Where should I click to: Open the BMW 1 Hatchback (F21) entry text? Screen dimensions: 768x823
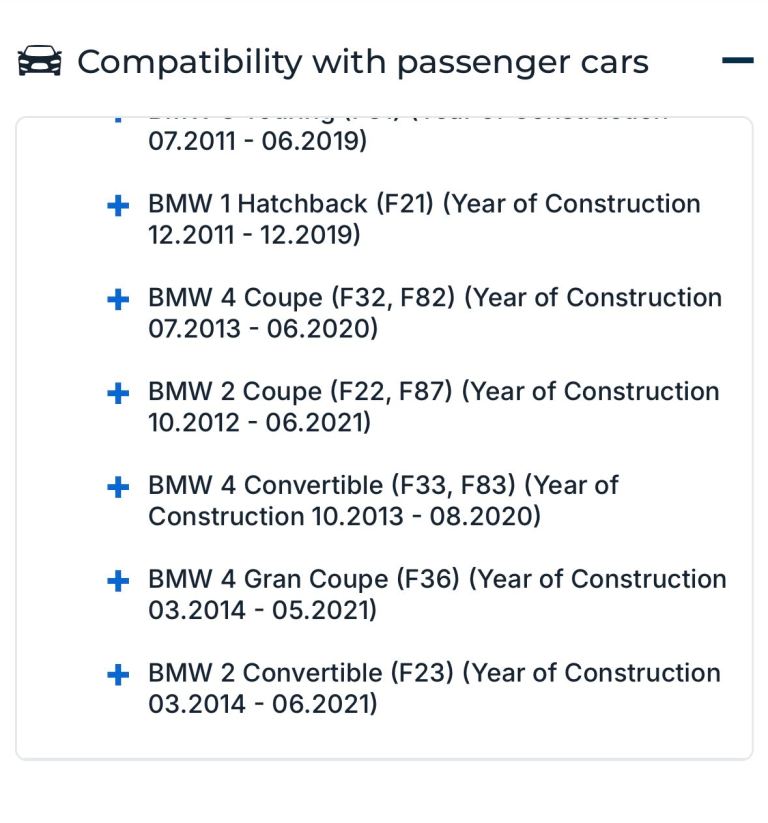(424, 219)
